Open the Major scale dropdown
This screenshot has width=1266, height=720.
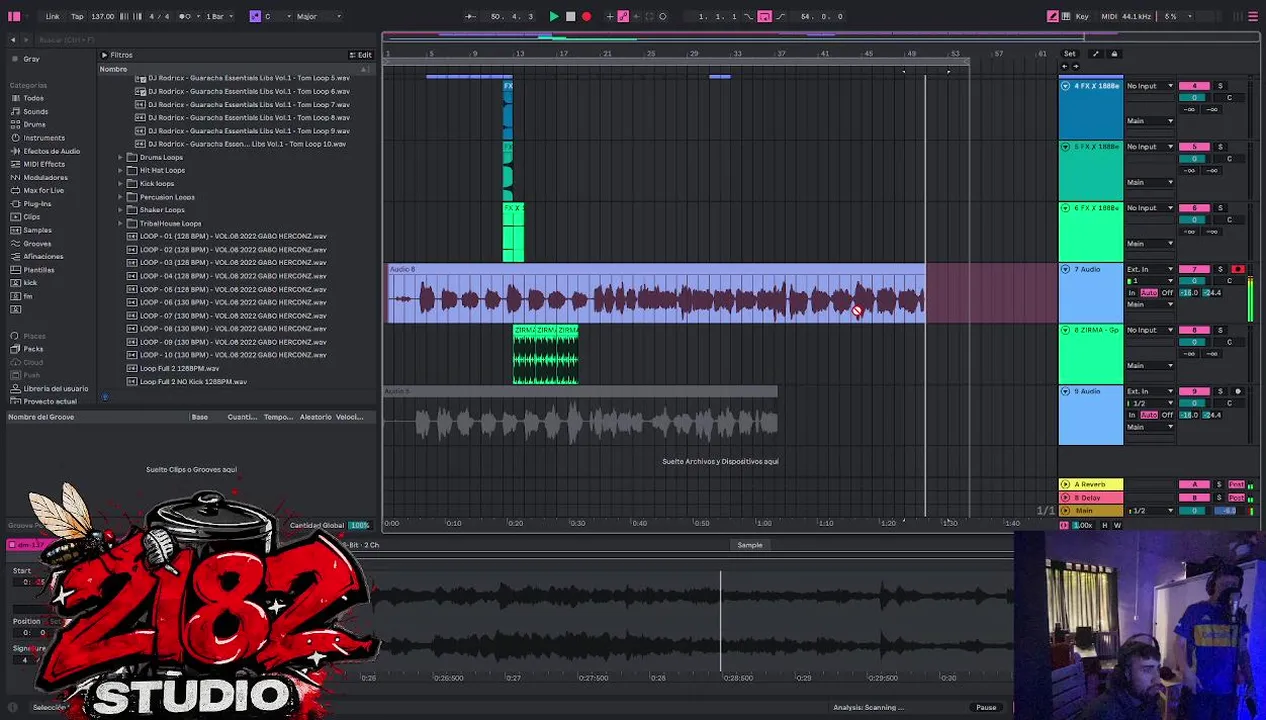tap(318, 16)
